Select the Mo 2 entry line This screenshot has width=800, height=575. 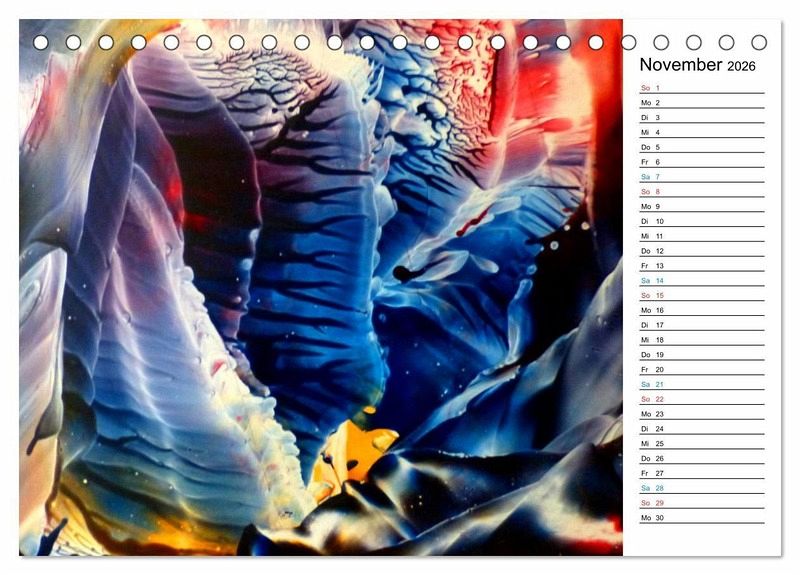[701, 103]
